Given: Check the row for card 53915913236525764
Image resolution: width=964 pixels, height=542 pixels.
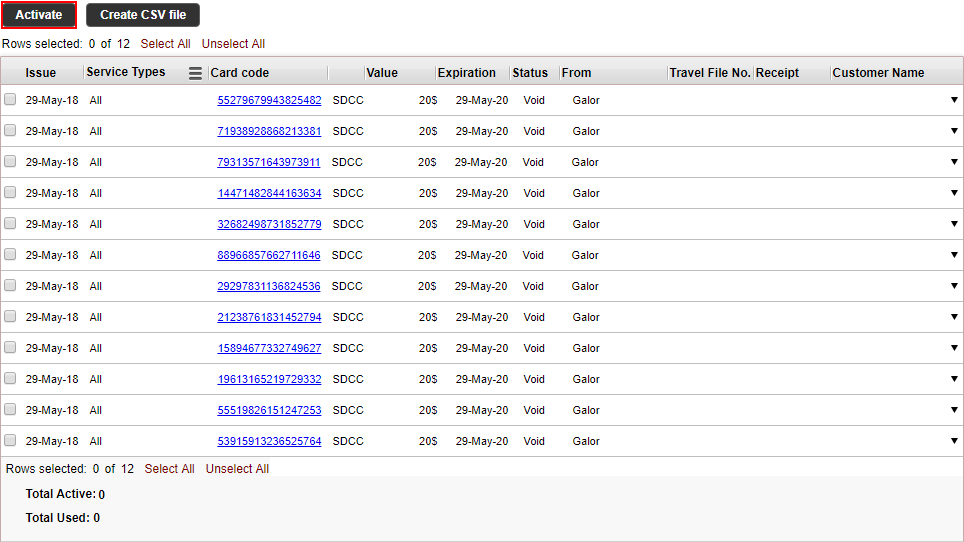Looking at the screenshot, I should (10, 441).
